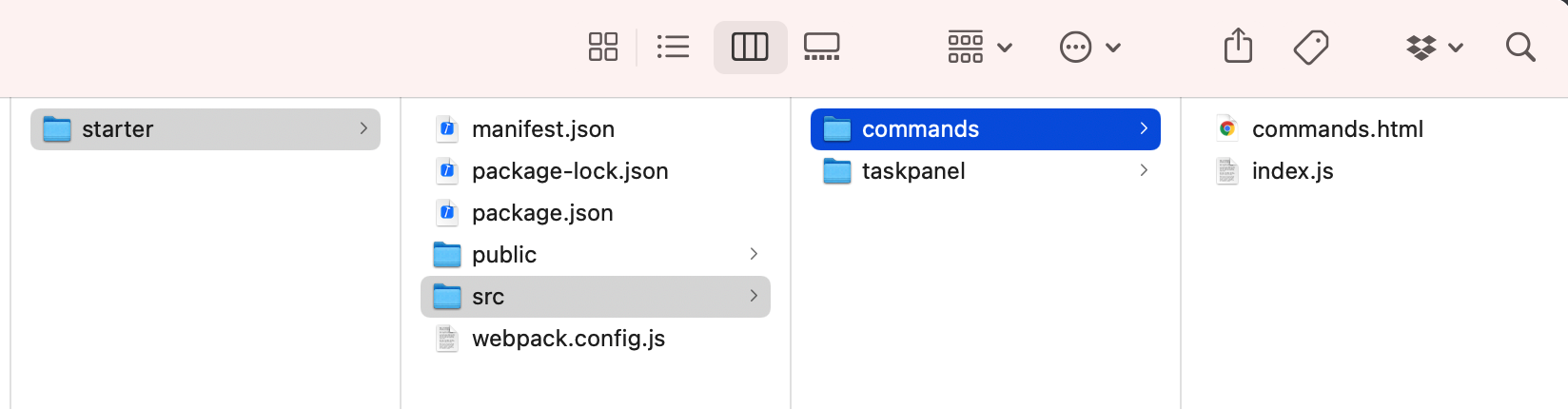The width and height of the screenshot is (1568, 409).
Task: Open the taskpanel folder
Action: pos(913,171)
